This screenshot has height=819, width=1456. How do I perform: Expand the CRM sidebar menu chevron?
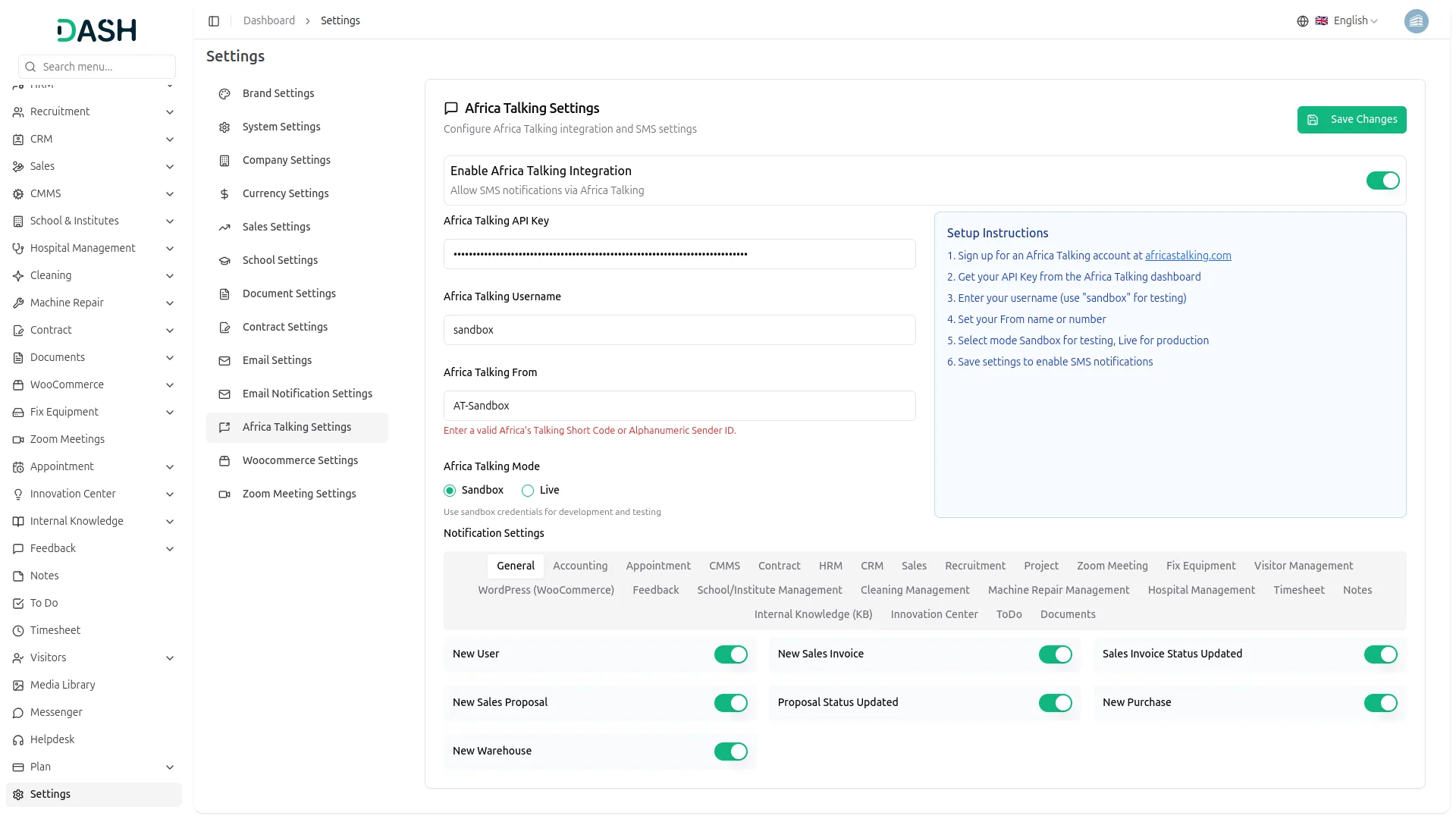tap(170, 140)
